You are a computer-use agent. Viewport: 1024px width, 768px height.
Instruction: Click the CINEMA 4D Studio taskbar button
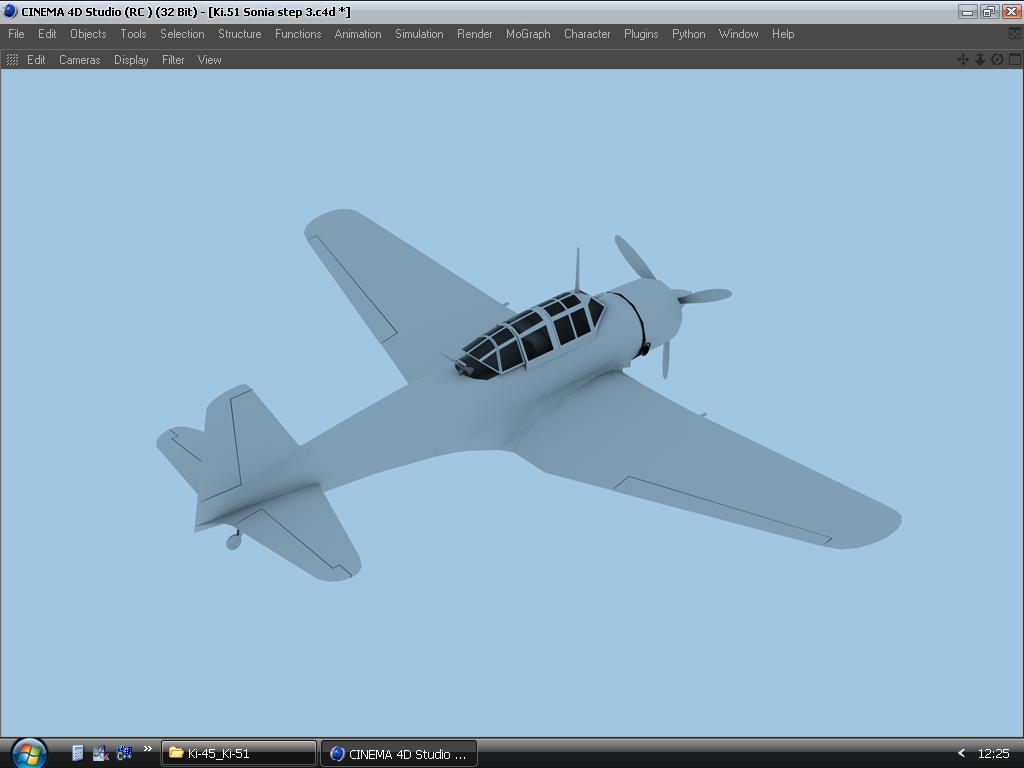click(398, 754)
